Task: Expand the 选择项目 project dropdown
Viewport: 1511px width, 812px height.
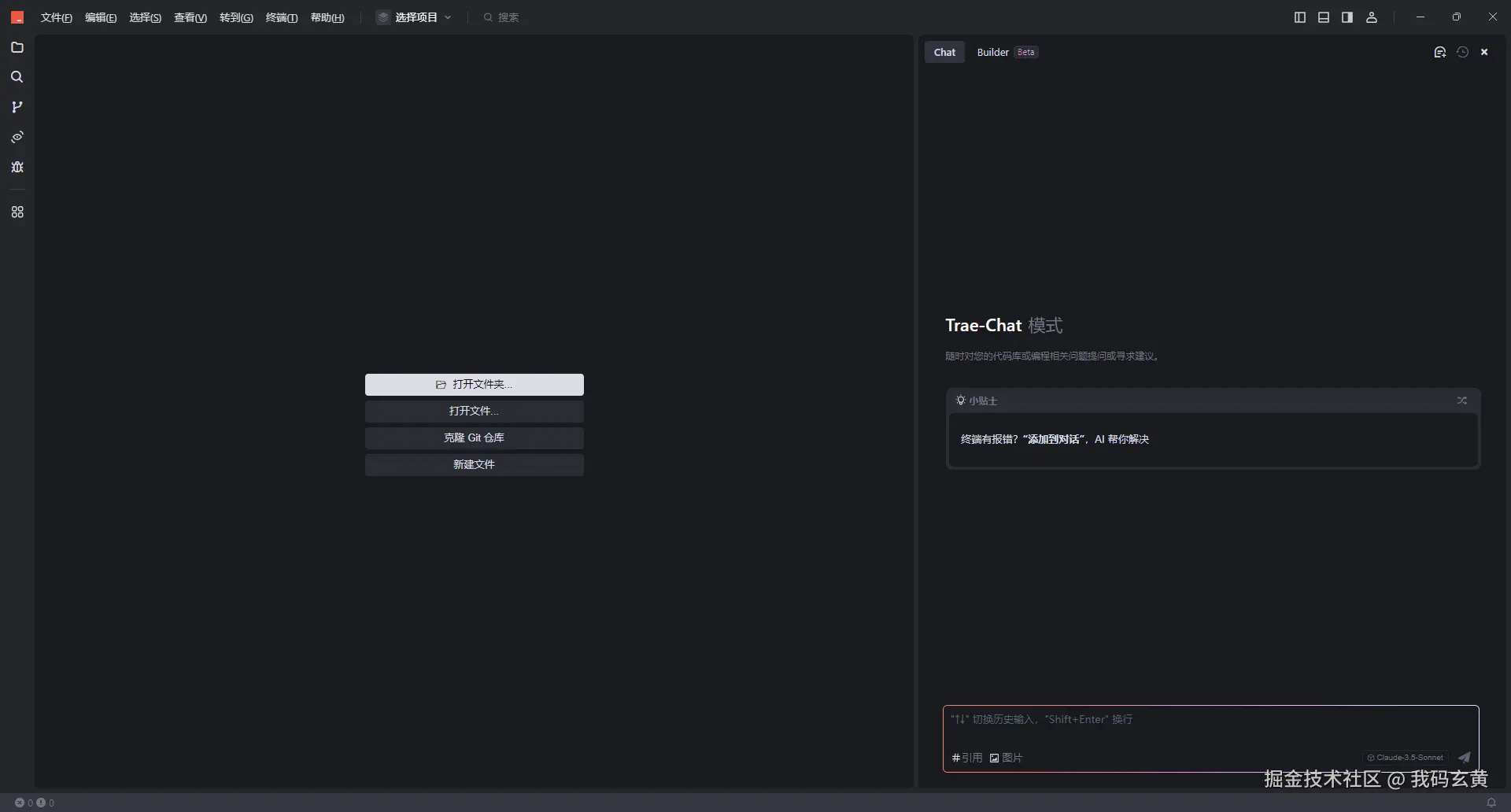Action: coord(415,17)
